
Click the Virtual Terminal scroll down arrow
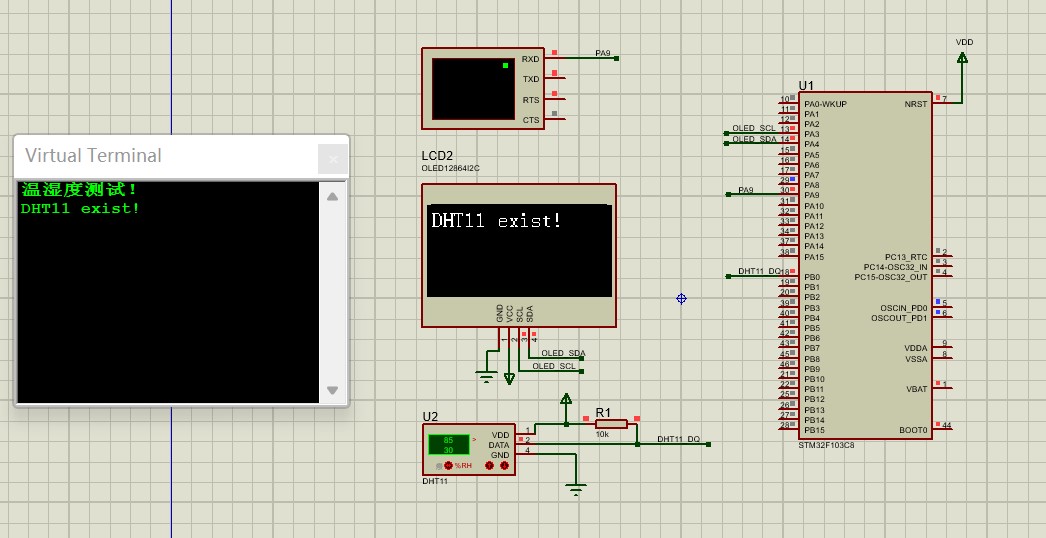[333, 390]
